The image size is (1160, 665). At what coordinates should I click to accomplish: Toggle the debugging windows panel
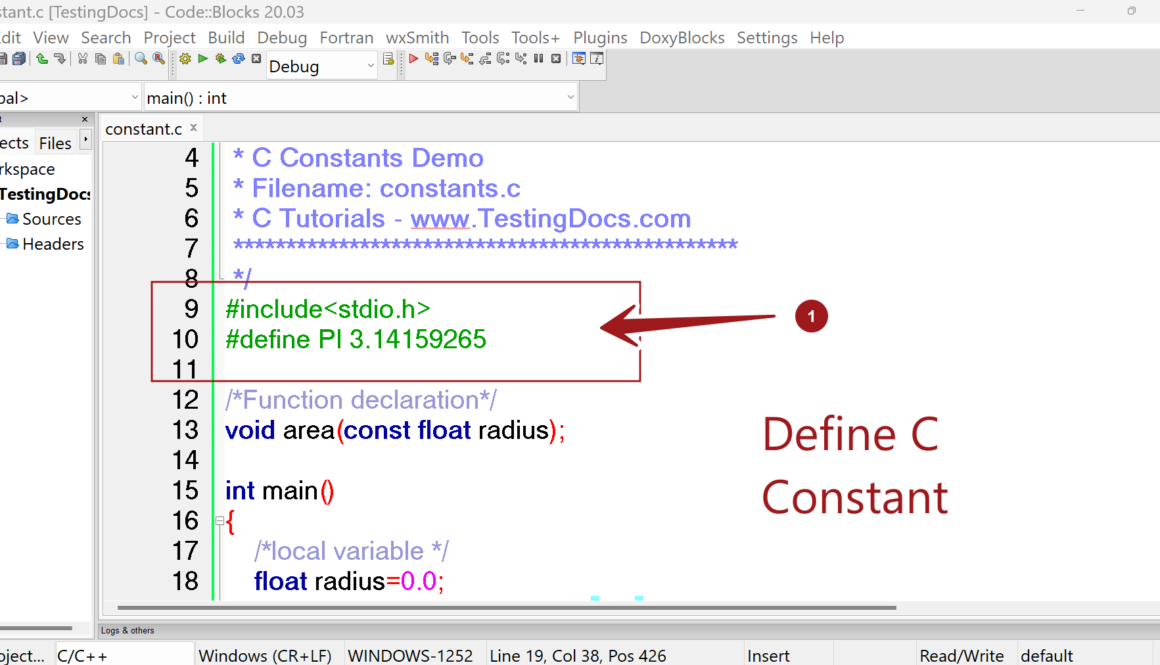point(581,58)
